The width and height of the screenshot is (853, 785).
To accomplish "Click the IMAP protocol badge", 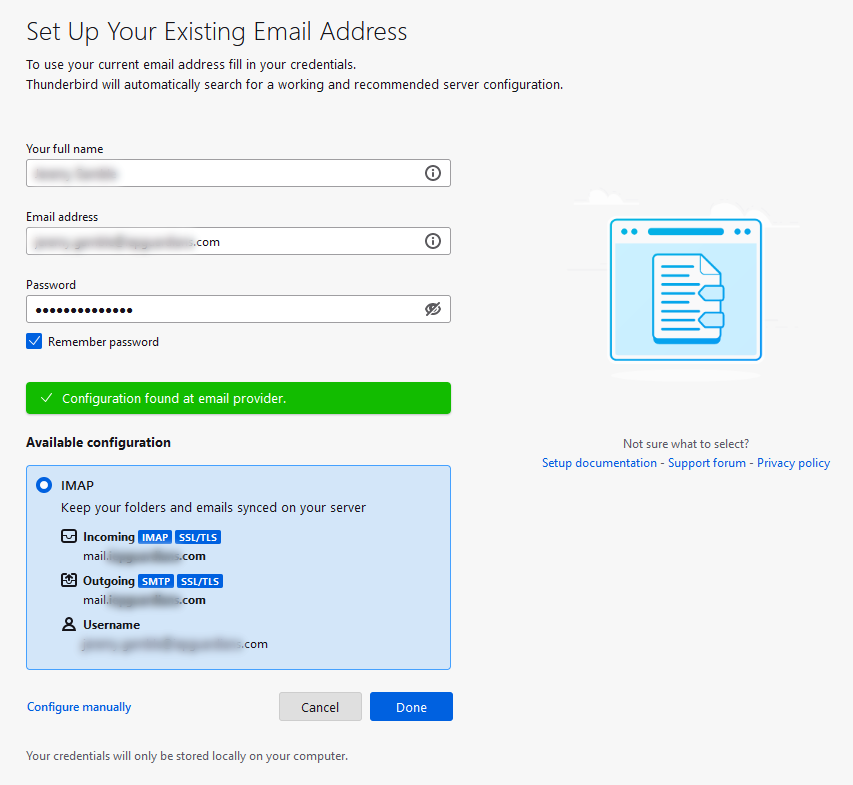I will (155, 536).
